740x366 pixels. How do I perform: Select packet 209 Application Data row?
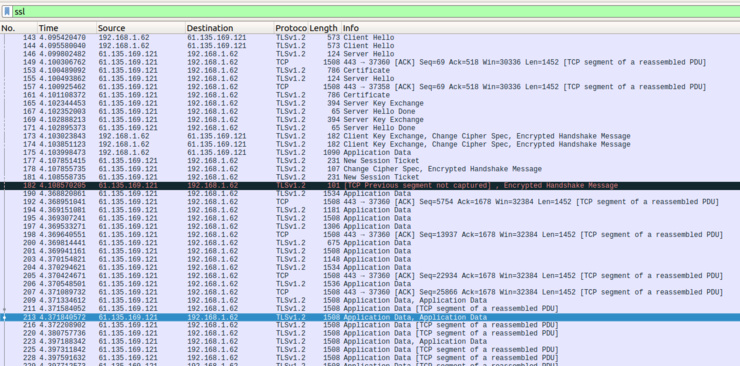tap(370, 301)
